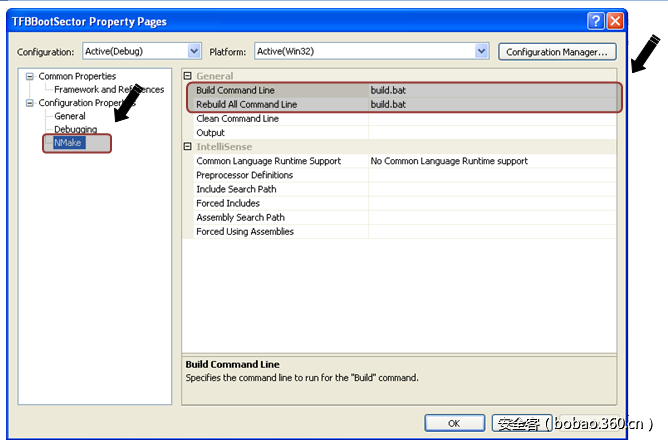
Task: Click the Help question mark button
Action: click(x=595, y=21)
